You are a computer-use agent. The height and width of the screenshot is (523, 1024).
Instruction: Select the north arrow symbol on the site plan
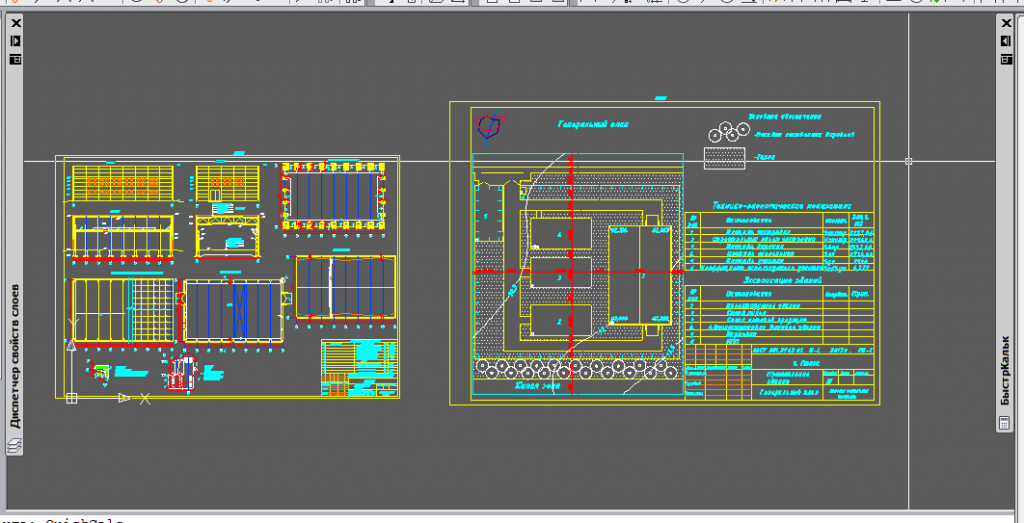[490, 127]
